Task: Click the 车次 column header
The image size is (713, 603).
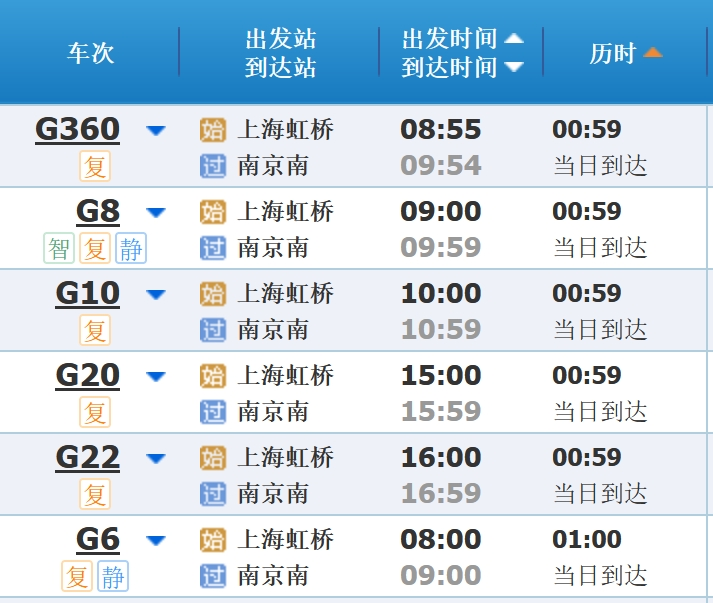Action: (91, 53)
